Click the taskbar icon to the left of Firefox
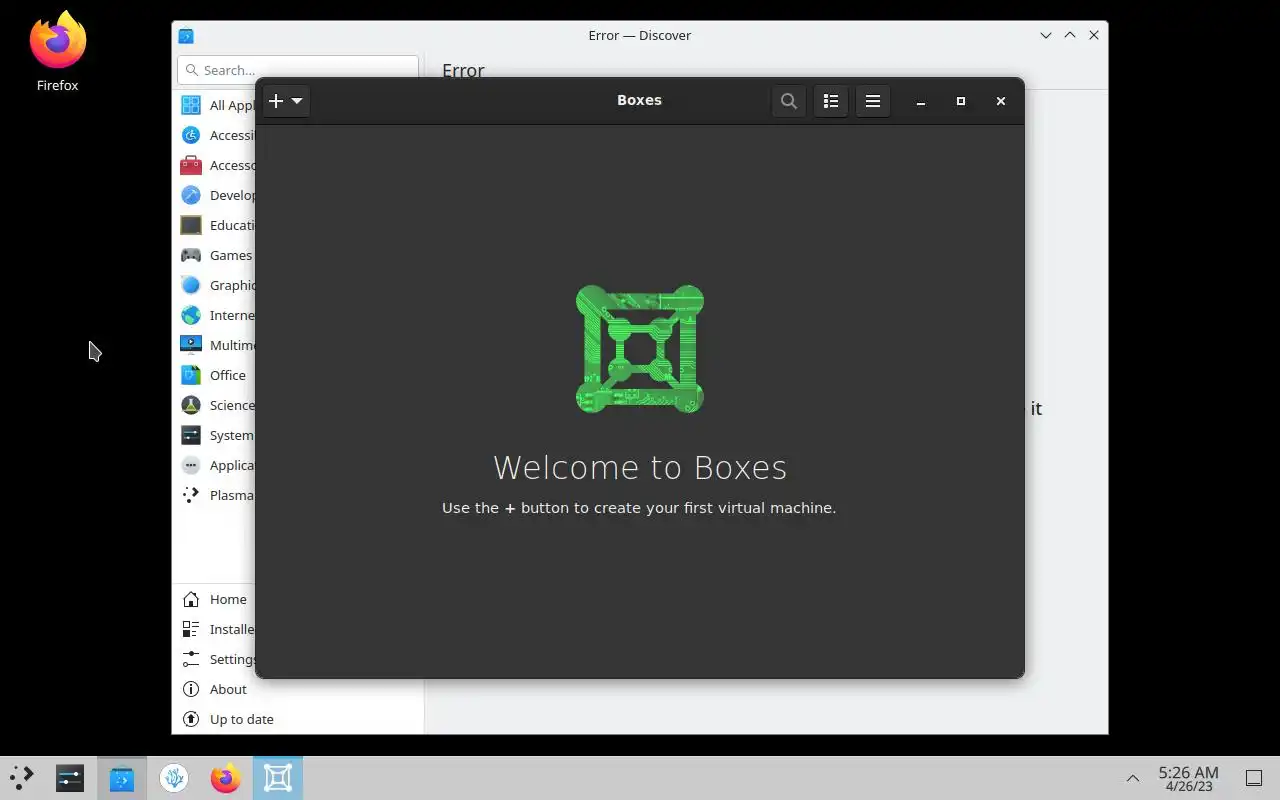This screenshot has height=800, width=1280. click(174, 778)
